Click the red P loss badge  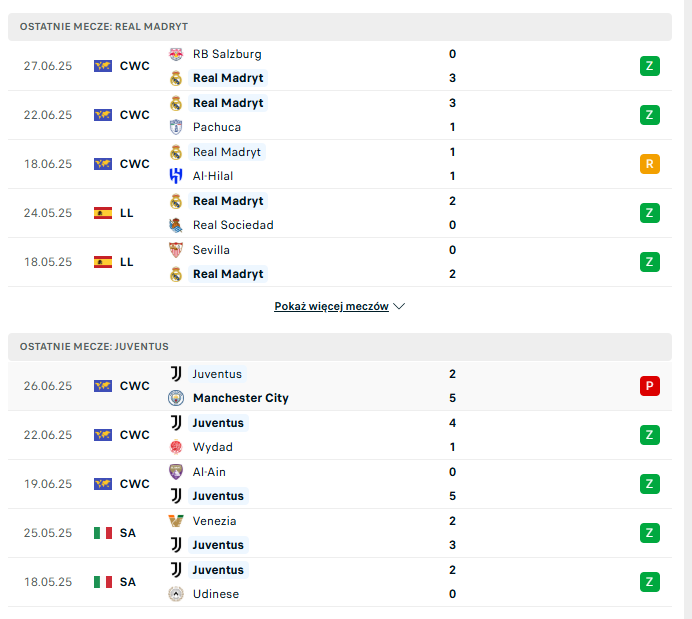(650, 386)
